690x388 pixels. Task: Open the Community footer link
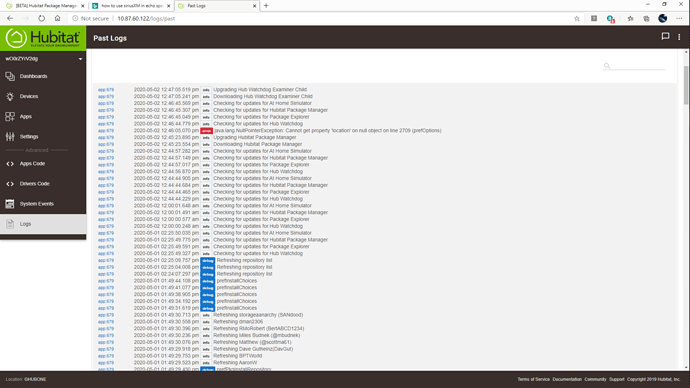595,379
